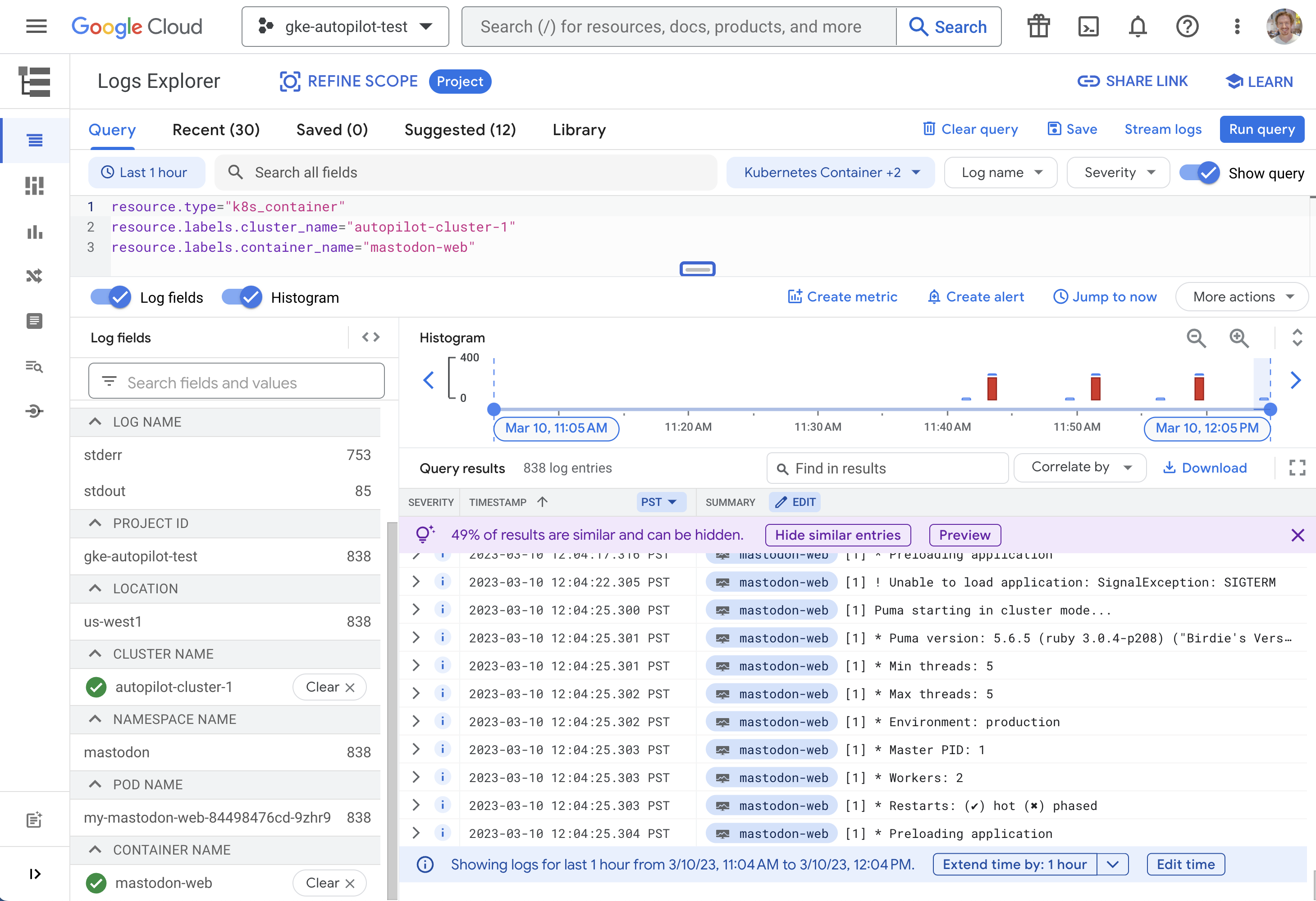Collapse the LOG NAME field section
The image size is (1316, 901).
coord(95,422)
